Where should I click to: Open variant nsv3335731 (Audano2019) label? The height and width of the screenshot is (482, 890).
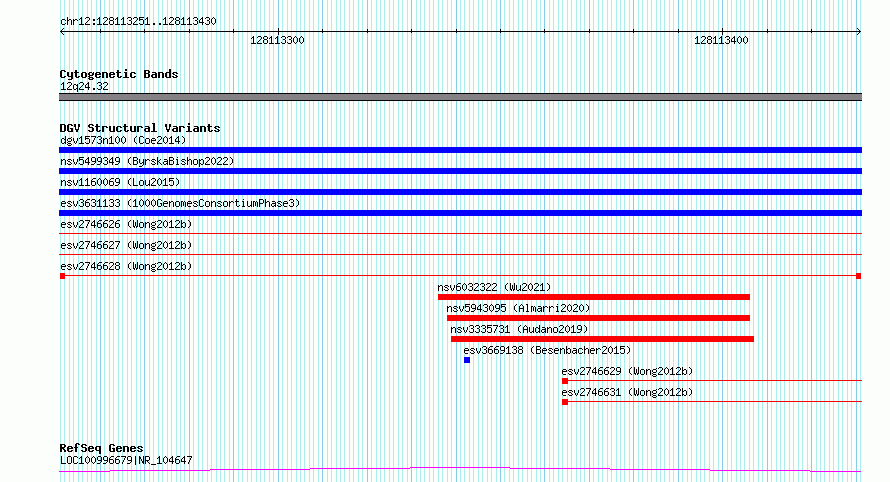click(x=519, y=329)
